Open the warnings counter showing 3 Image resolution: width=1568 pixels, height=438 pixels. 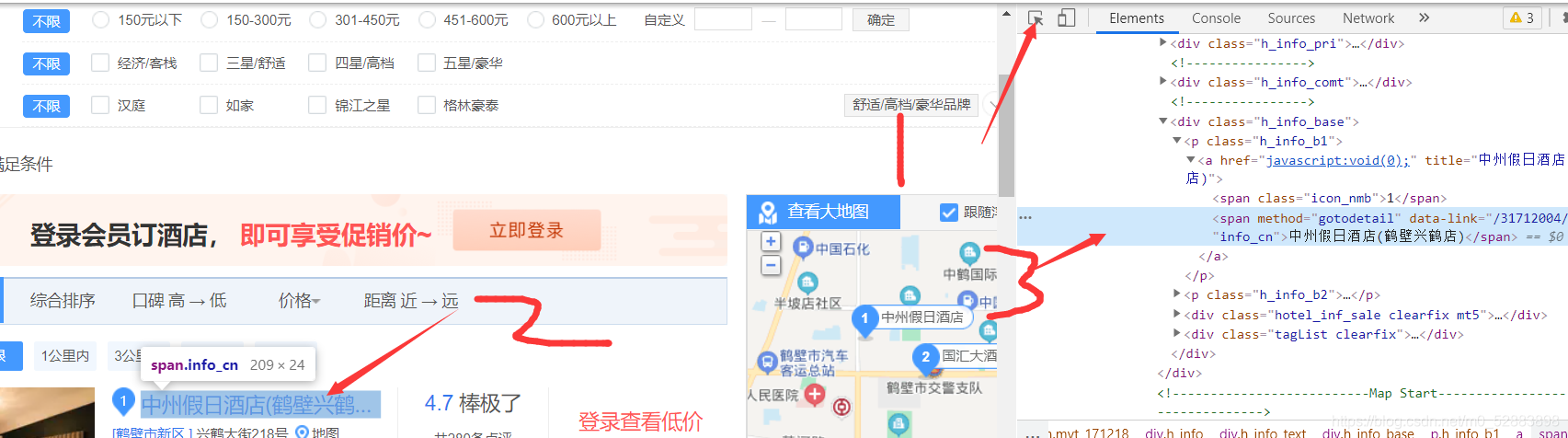[1522, 17]
